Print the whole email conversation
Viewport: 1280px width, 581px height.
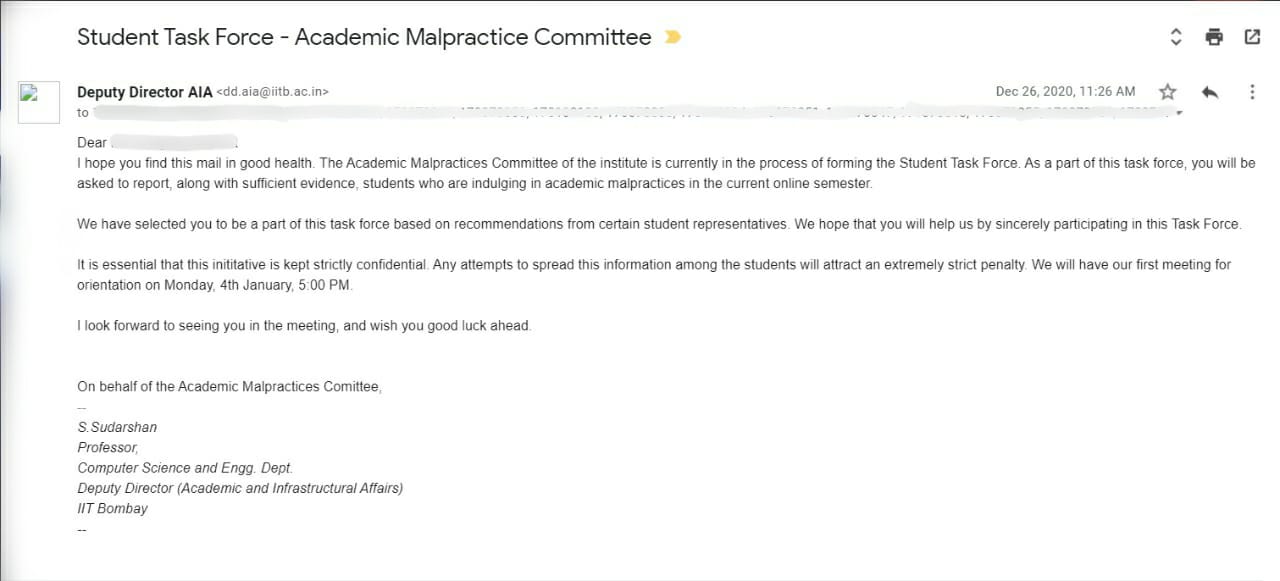(1214, 38)
